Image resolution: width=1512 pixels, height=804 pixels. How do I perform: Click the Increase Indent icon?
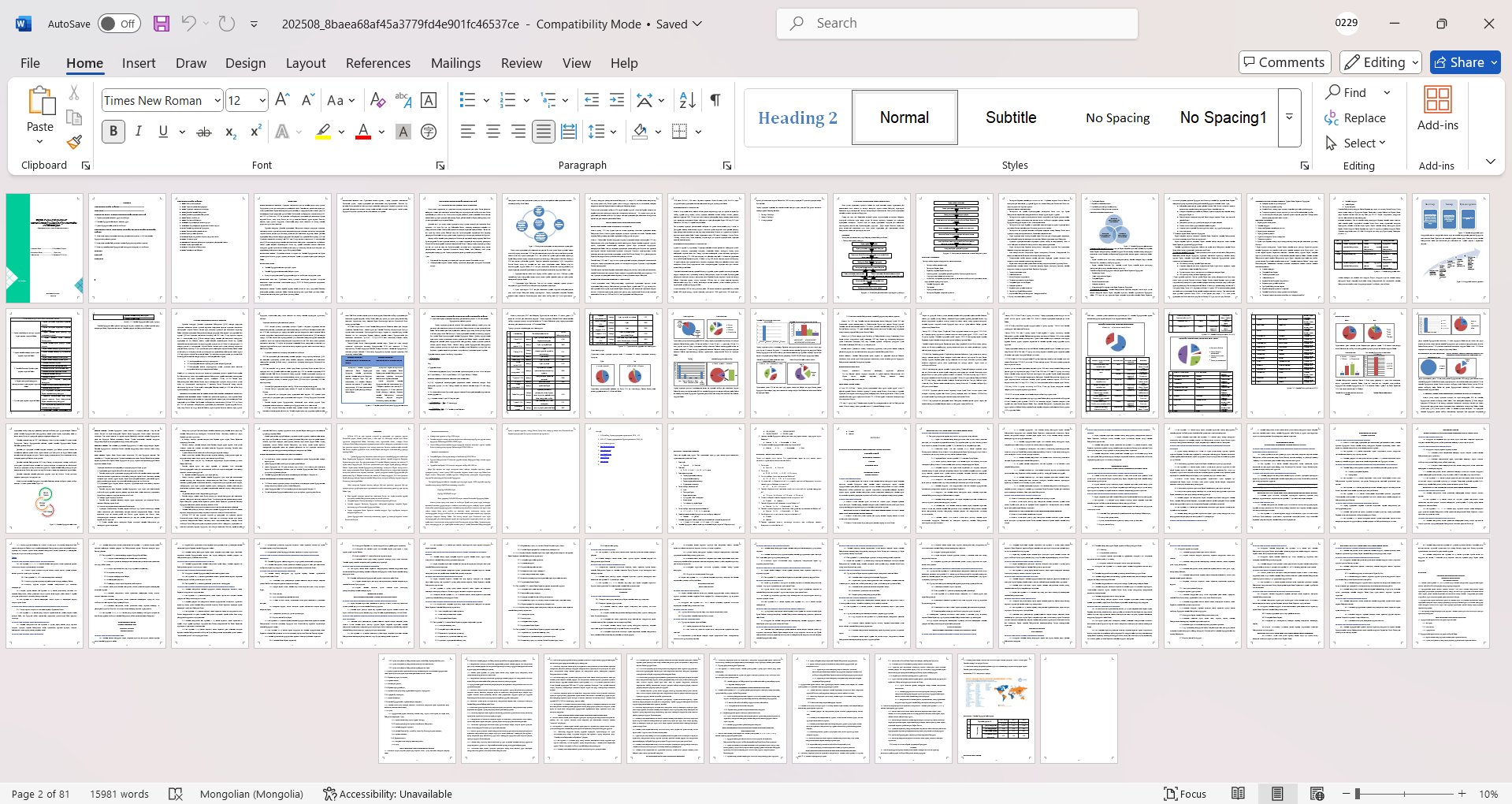[617, 100]
